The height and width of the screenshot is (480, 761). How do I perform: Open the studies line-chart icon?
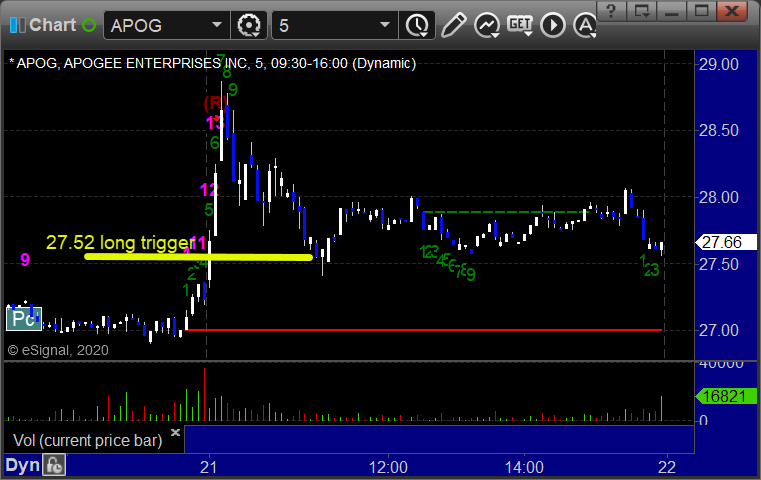tap(487, 25)
